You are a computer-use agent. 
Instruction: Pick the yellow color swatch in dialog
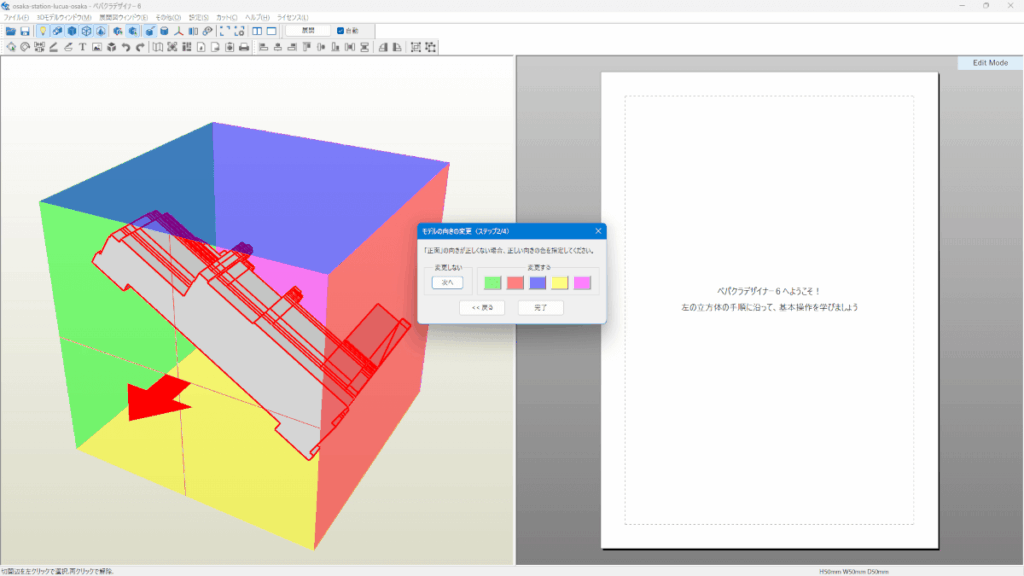point(560,283)
